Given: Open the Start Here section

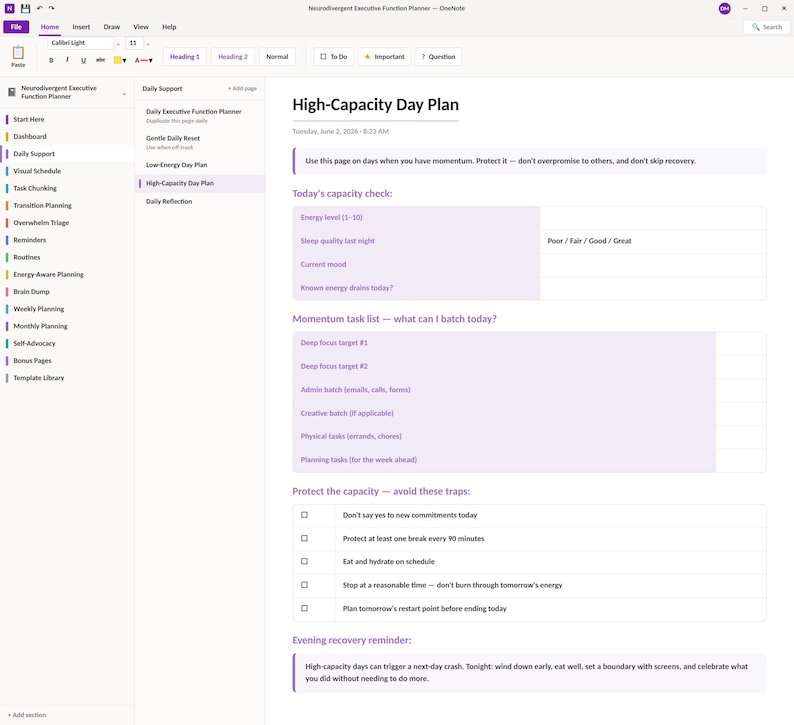Looking at the screenshot, I should [x=67, y=119].
